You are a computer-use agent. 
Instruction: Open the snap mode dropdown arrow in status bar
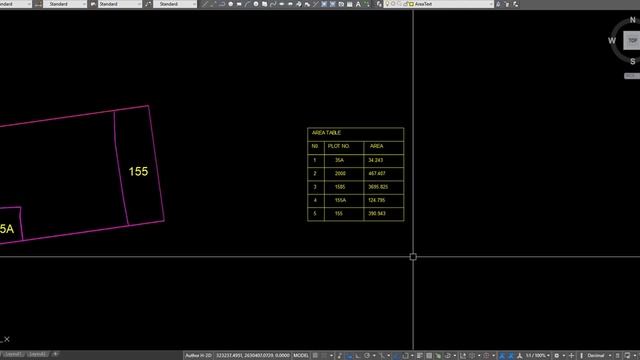pyautogui.click(x=331, y=356)
